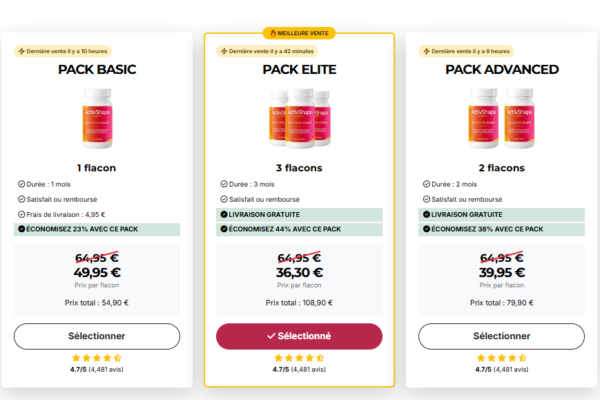The width and height of the screenshot is (600, 400).
Task: Select the Pack Basic offer button
Action: (x=97, y=336)
